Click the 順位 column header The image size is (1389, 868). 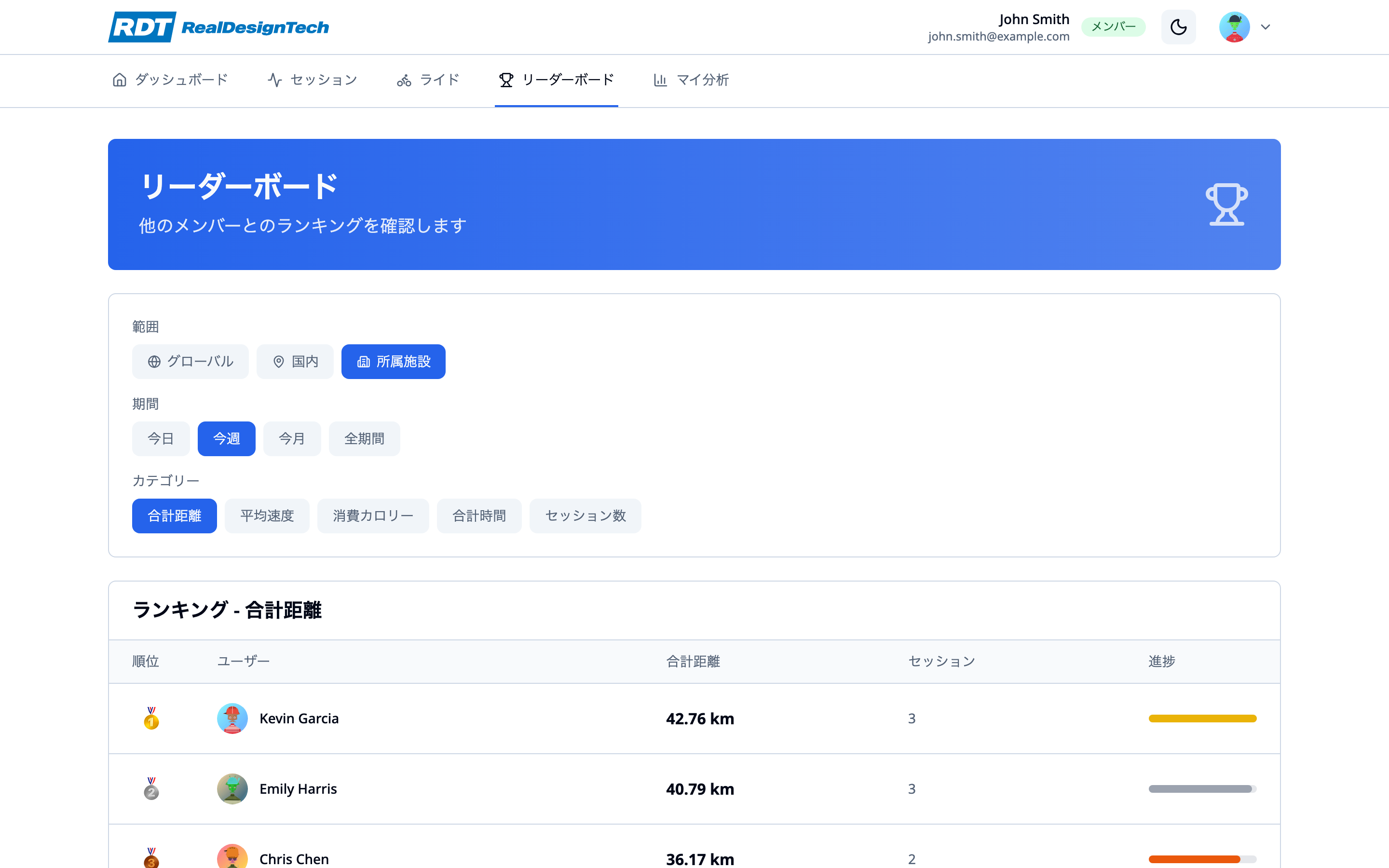(x=145, y=661)
